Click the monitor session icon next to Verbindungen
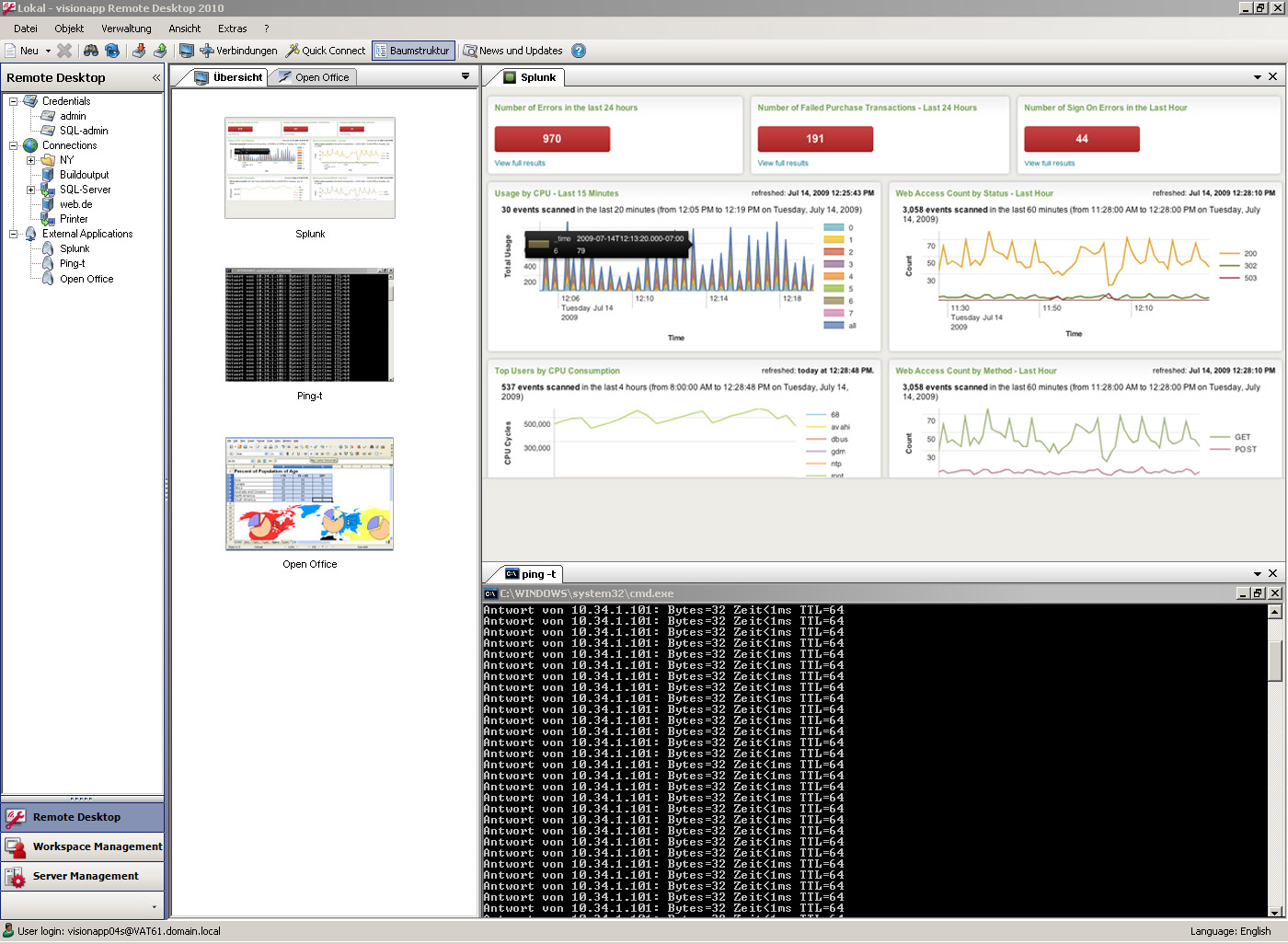The image size is (1288, 944). tap(185, 51)
